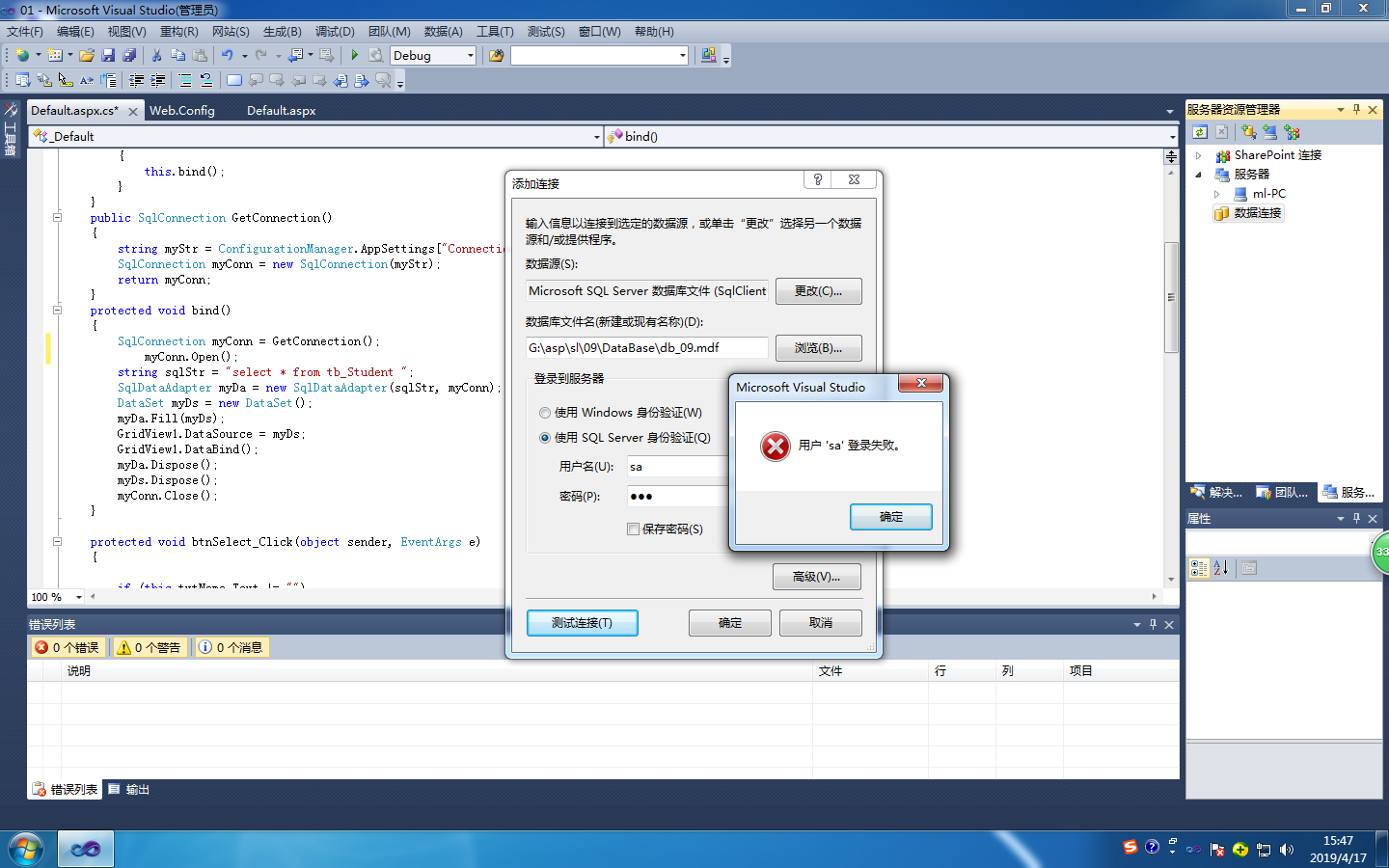
Task: Click Connect to Server icon
Action: 1270,132
